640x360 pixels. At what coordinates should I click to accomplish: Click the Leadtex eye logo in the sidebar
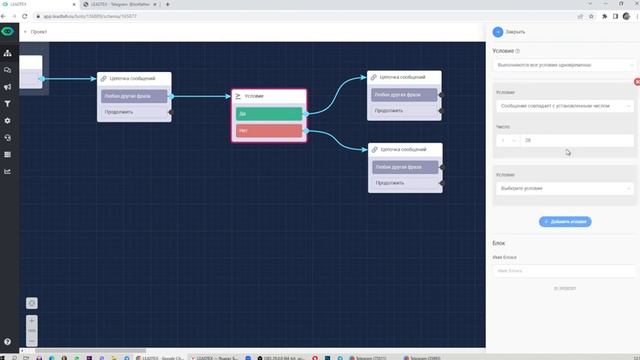click(7, 31)
